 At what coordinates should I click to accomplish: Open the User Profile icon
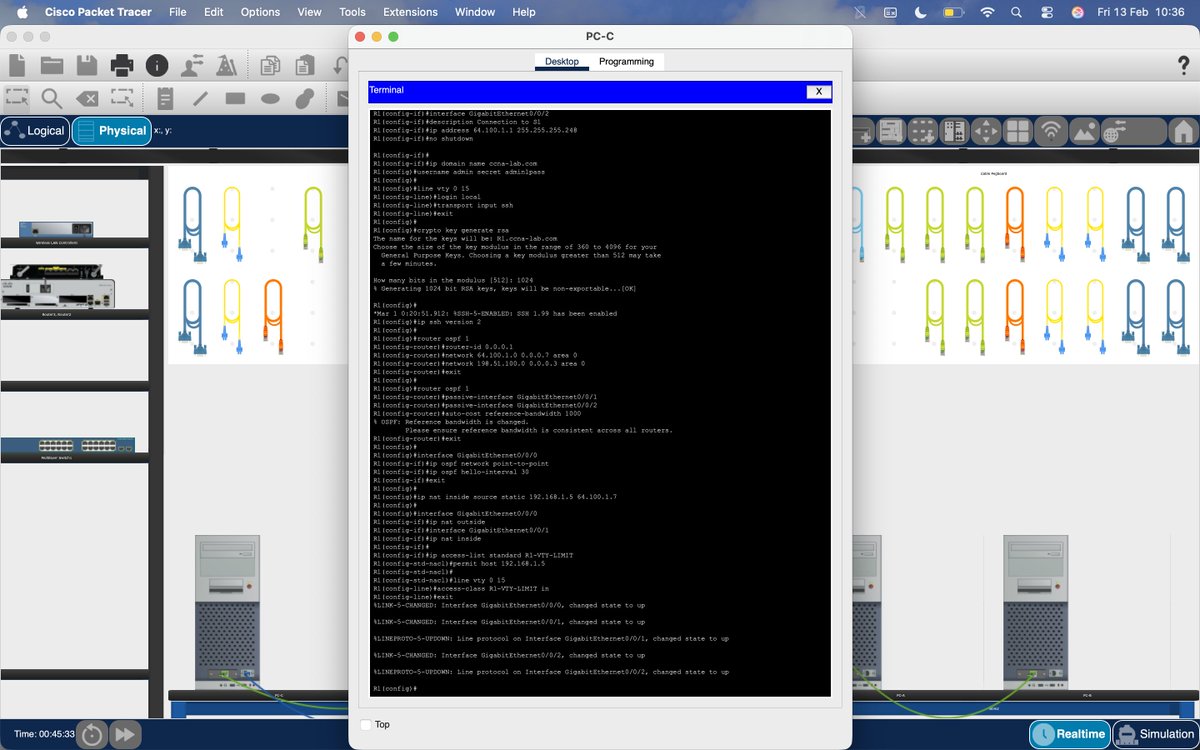tap(192, 65)
